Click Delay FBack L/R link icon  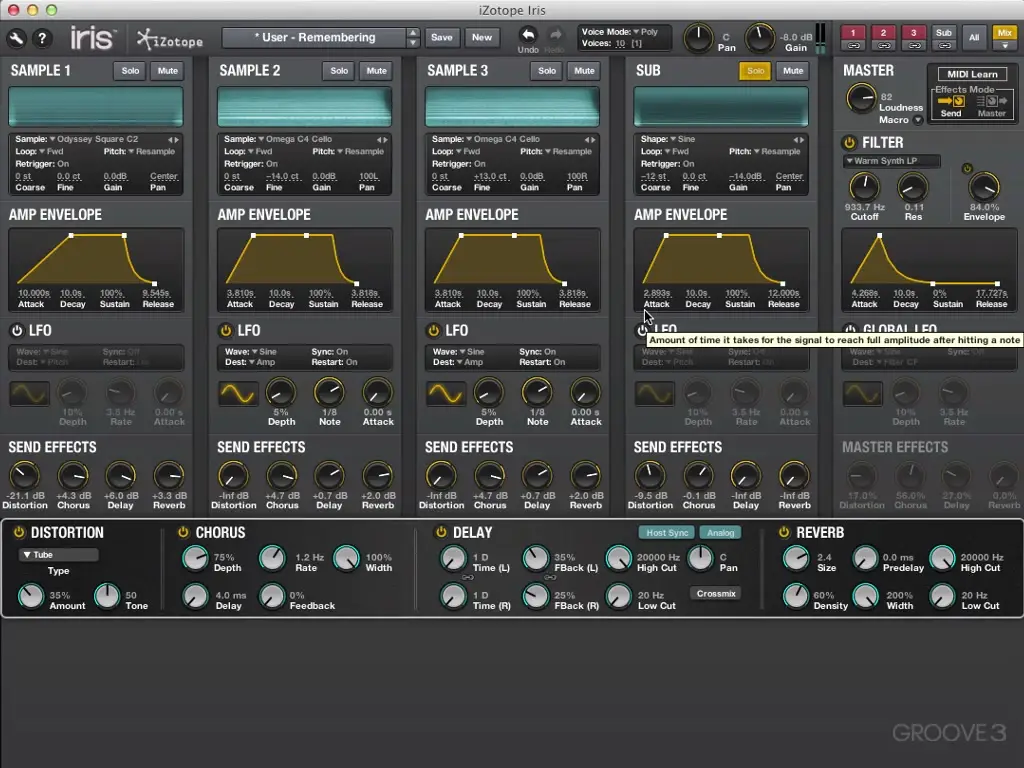pyautogui.click(x=550, y=577)
